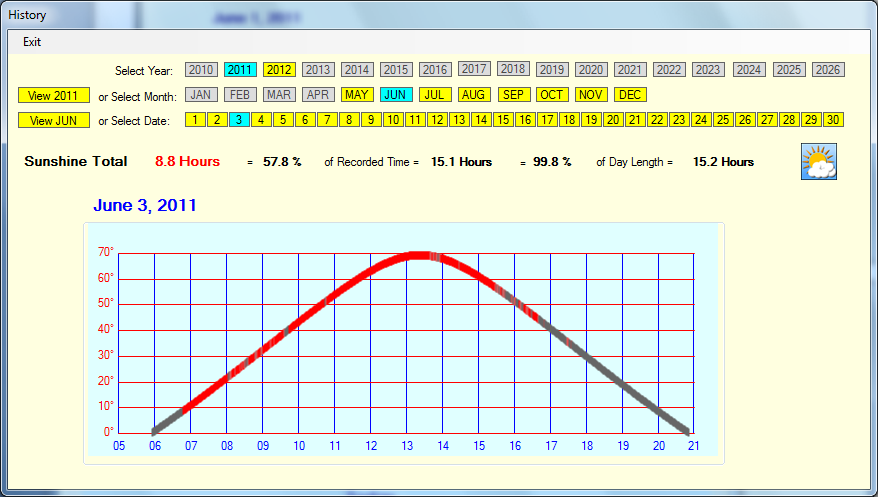Image resolution: width=878 pixels, height=497 pixels.
Task: Choose year 2025
Action: pyautogui.click(x=789, y=70)
